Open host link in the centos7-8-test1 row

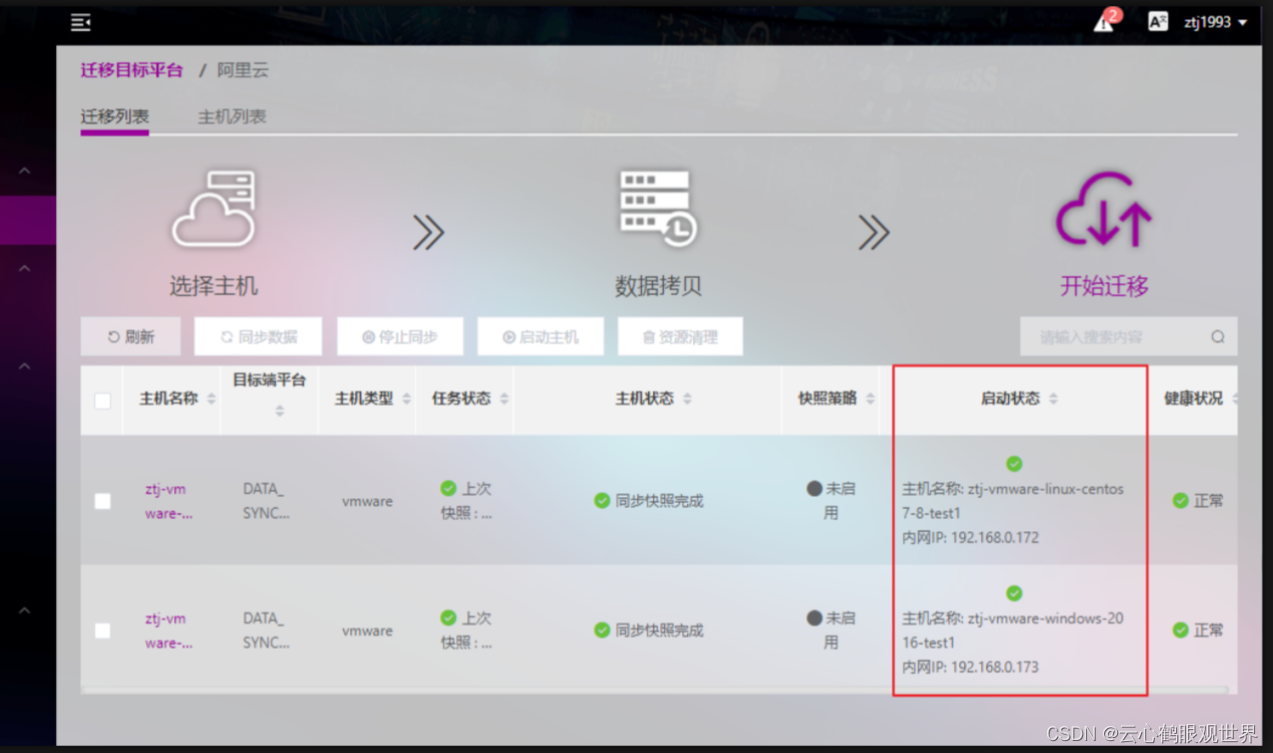coord(169,501)
